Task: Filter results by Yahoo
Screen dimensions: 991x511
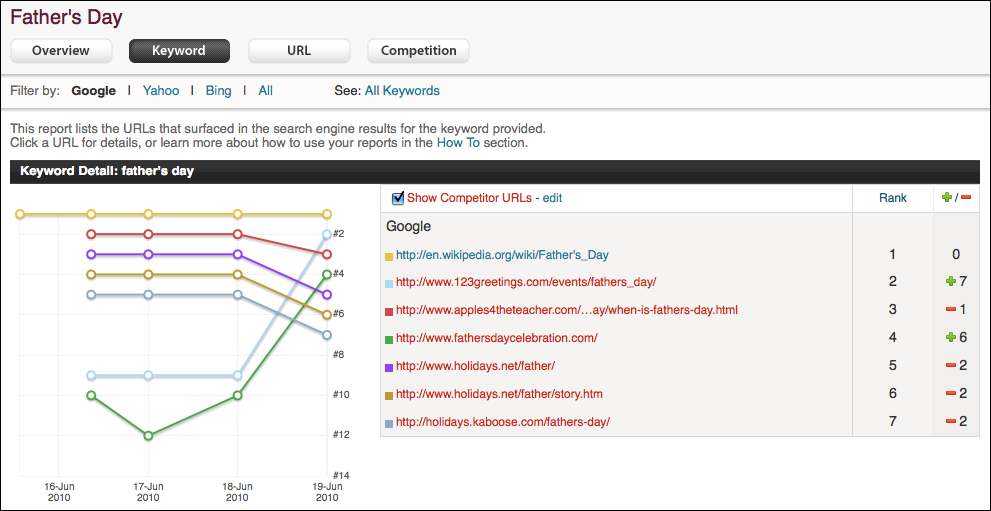Action: 161,91
